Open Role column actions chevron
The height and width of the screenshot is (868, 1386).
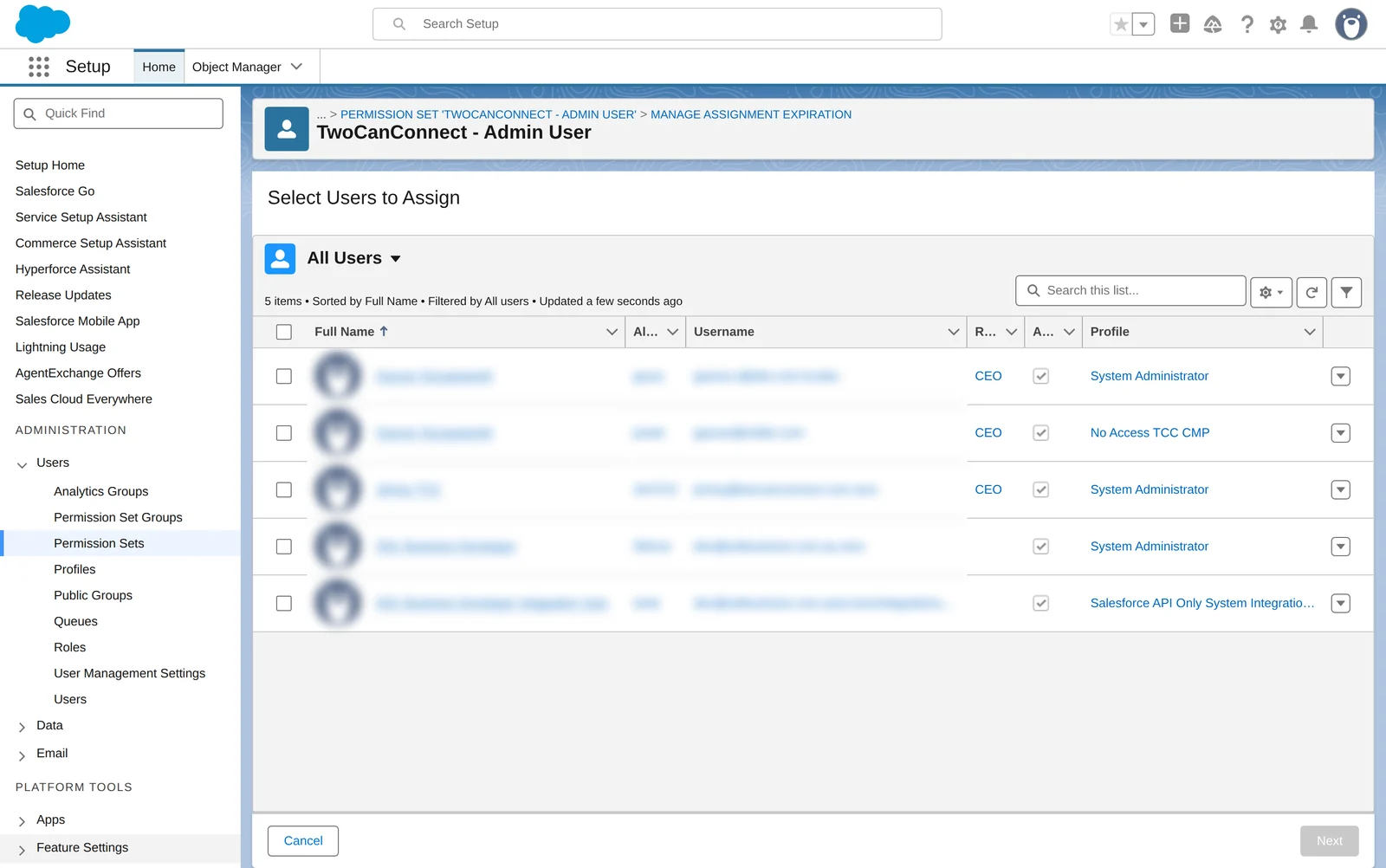[x=1012, y=332]
